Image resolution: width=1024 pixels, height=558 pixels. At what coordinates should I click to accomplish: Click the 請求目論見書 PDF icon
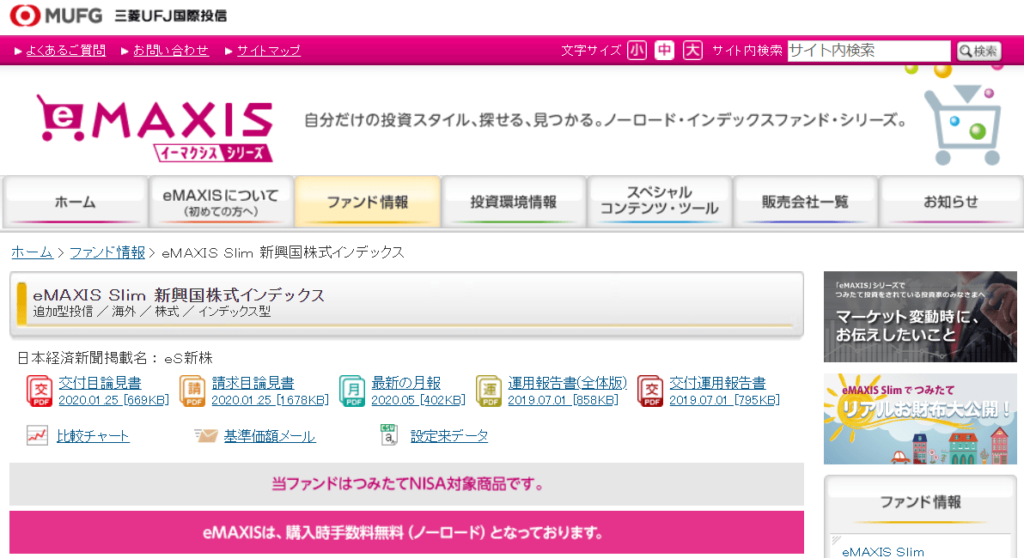pyautogui.click(x=192, y=391)
